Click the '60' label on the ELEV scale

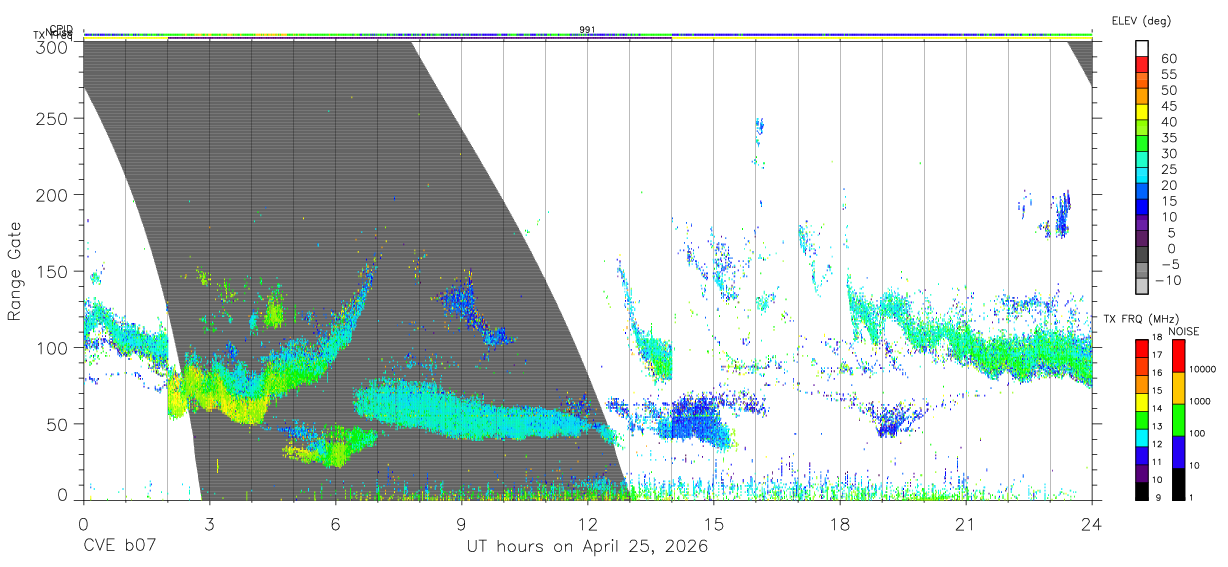1167,58
